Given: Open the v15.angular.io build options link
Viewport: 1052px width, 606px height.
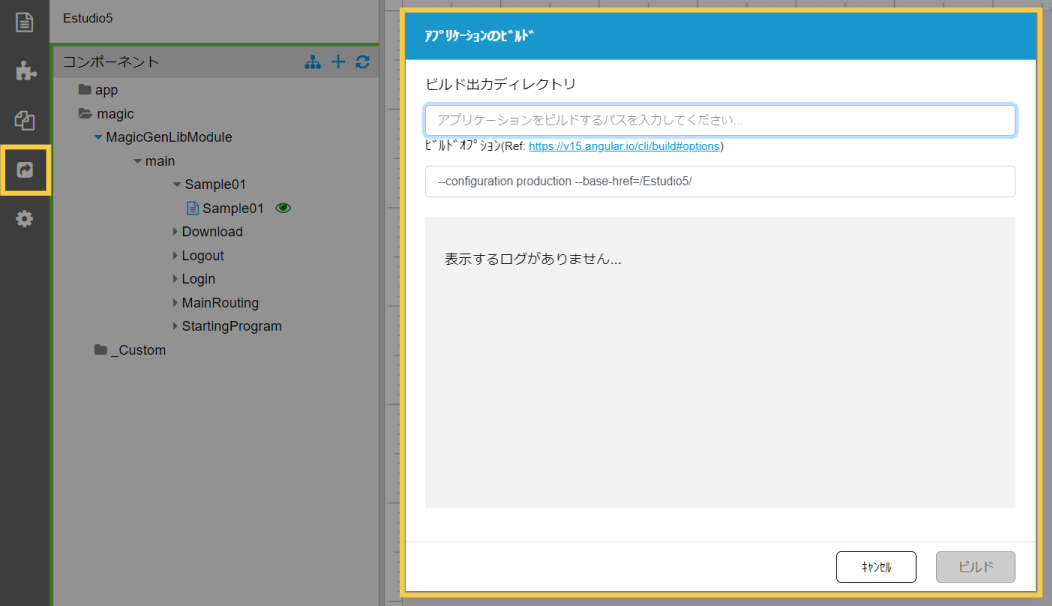Looking at the screenshot, I should [623, 146].
